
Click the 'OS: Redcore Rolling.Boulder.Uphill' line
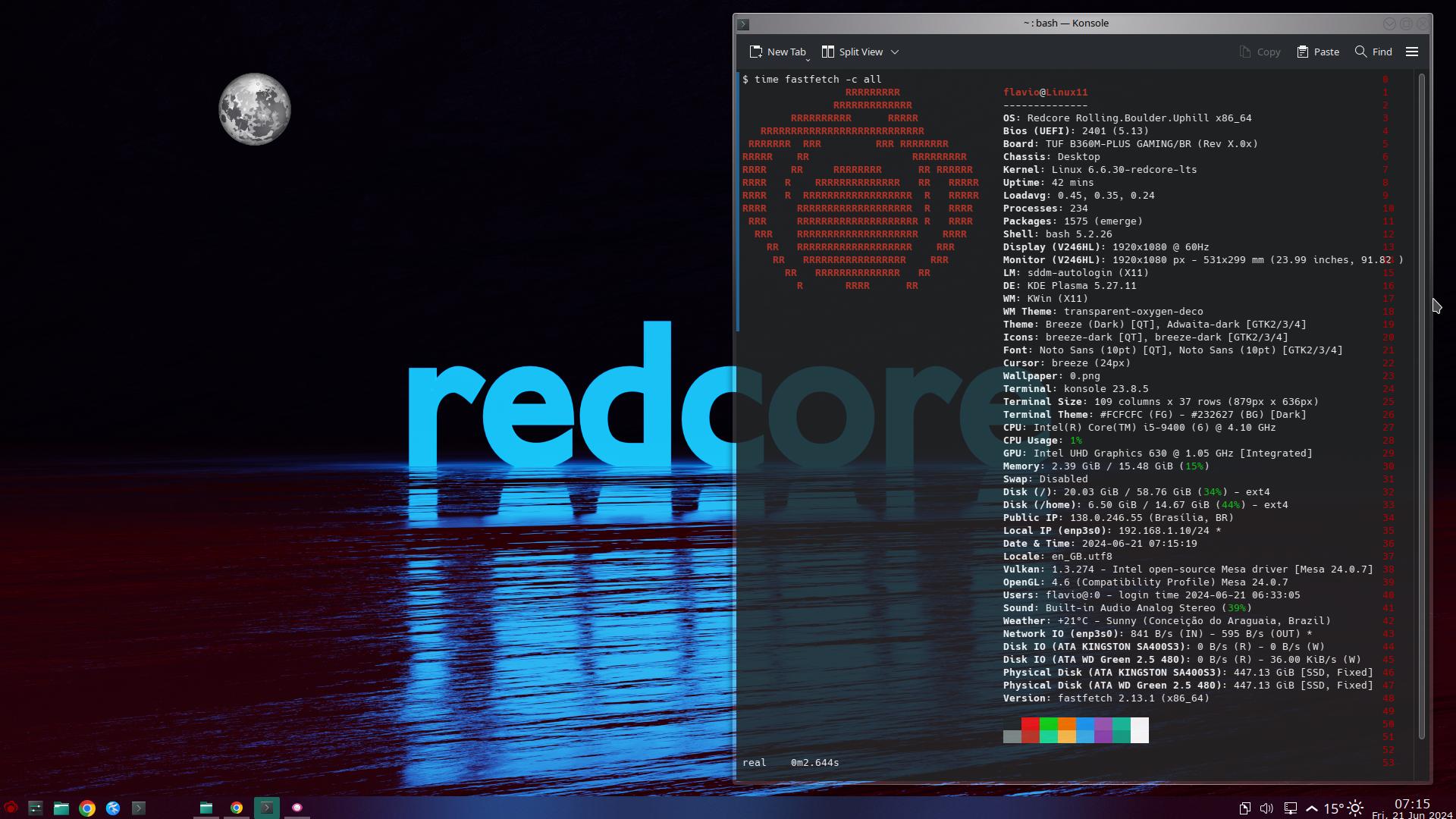[x=1128, y=118]
